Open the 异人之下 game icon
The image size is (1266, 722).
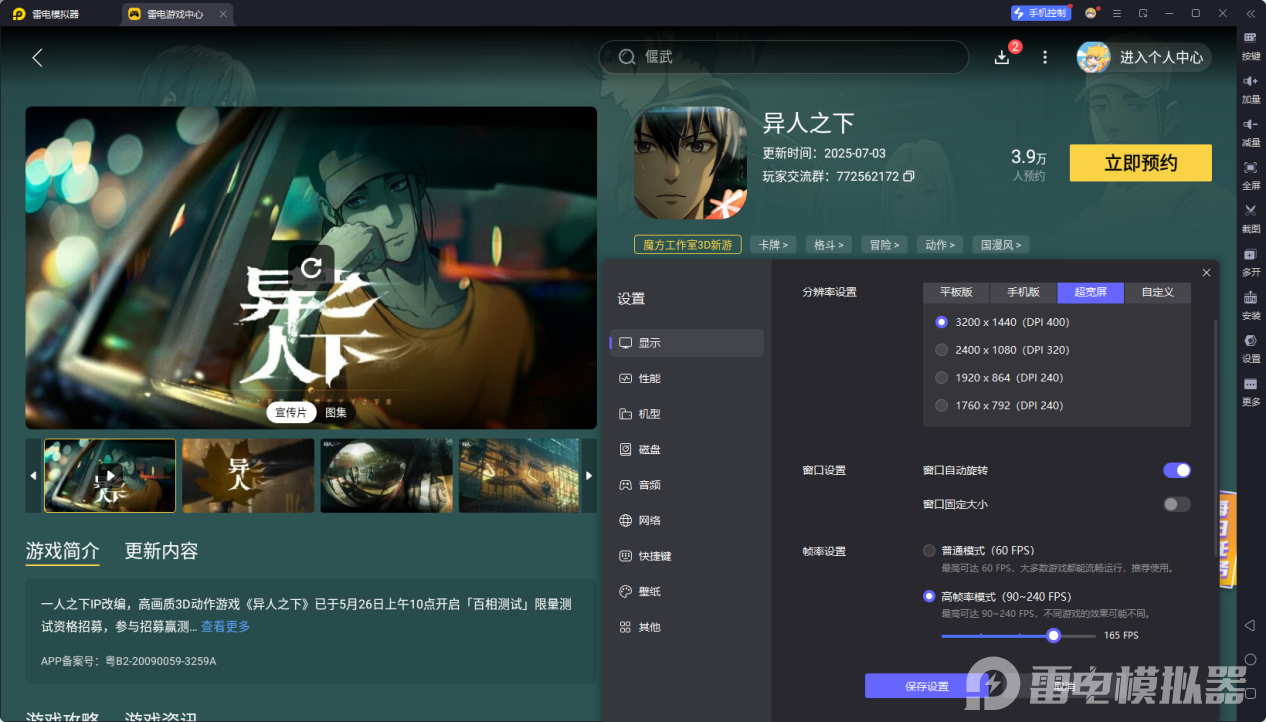tap(690, 162)
